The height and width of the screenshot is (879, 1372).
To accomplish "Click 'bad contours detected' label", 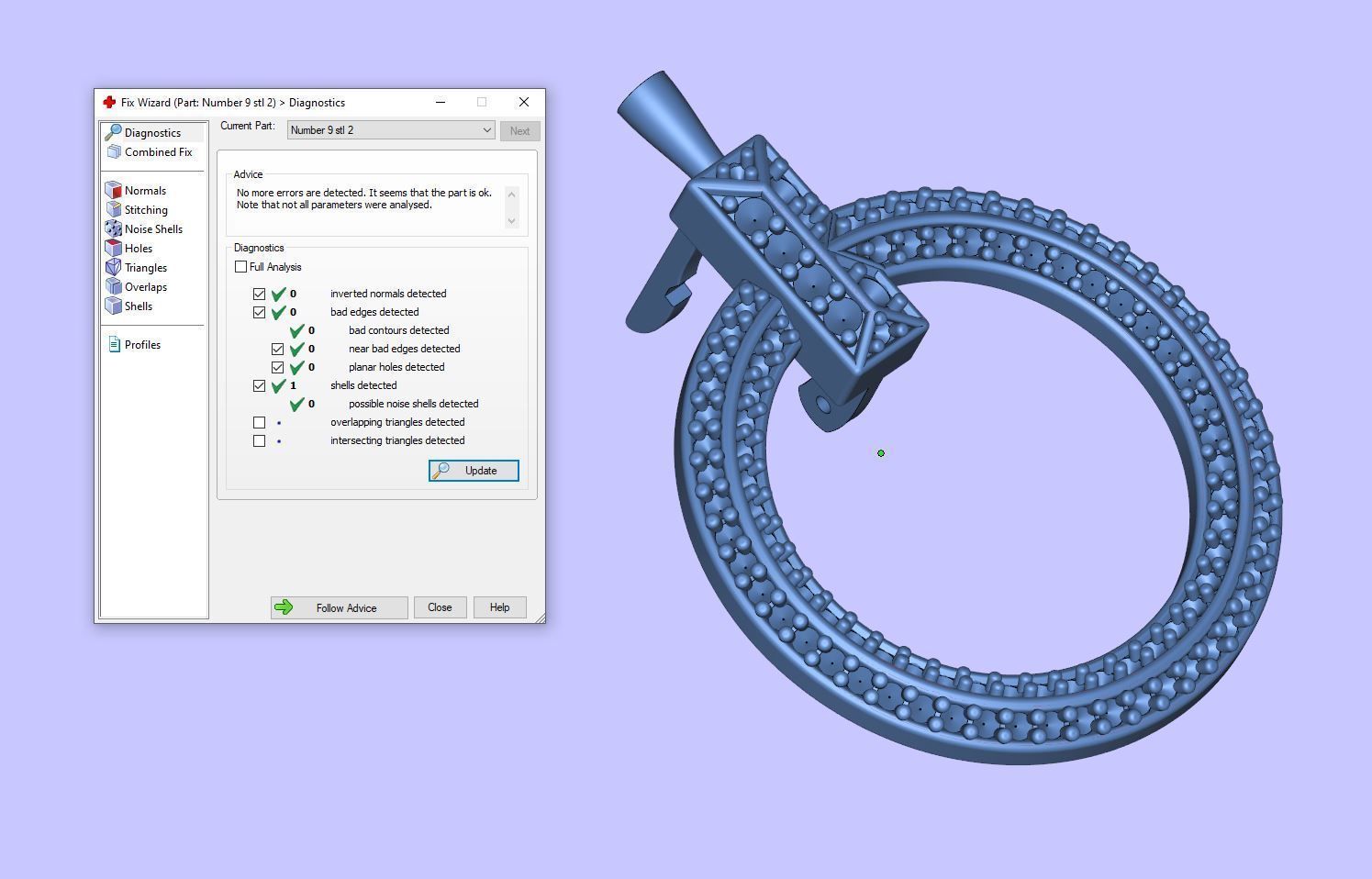I will coord(399,330).
